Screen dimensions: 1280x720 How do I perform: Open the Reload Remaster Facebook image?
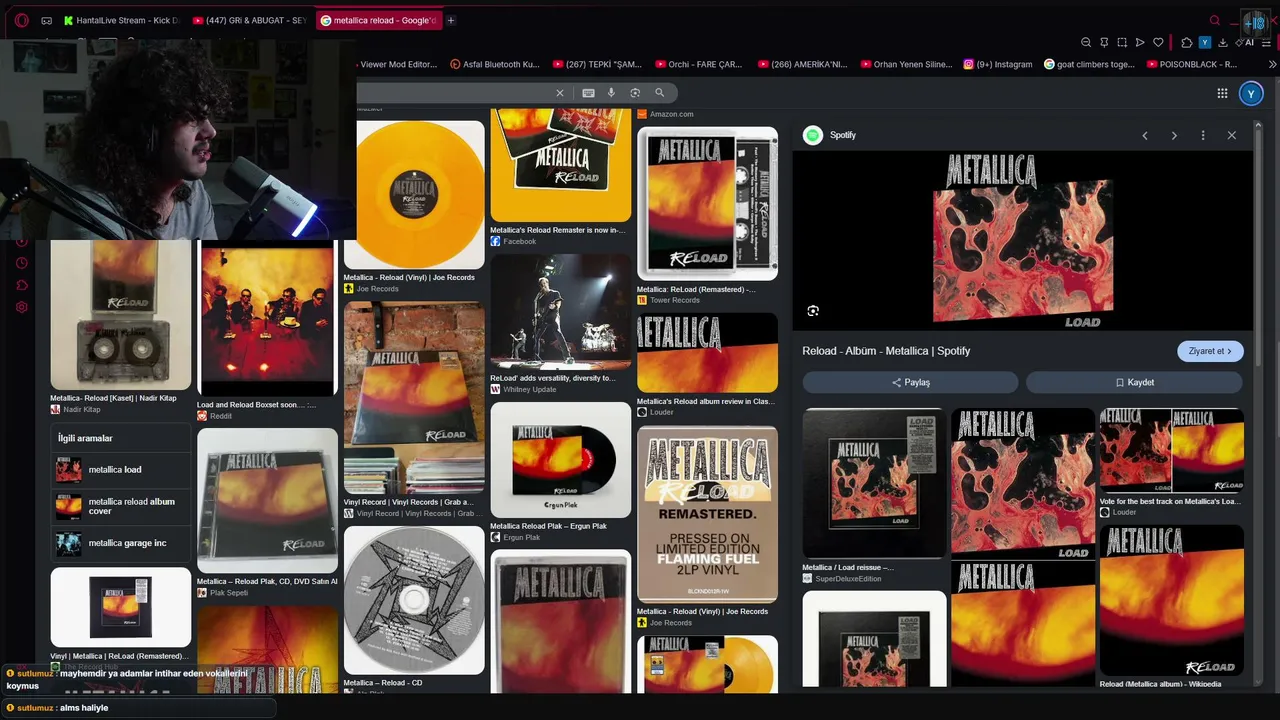(x=561, y=165)
